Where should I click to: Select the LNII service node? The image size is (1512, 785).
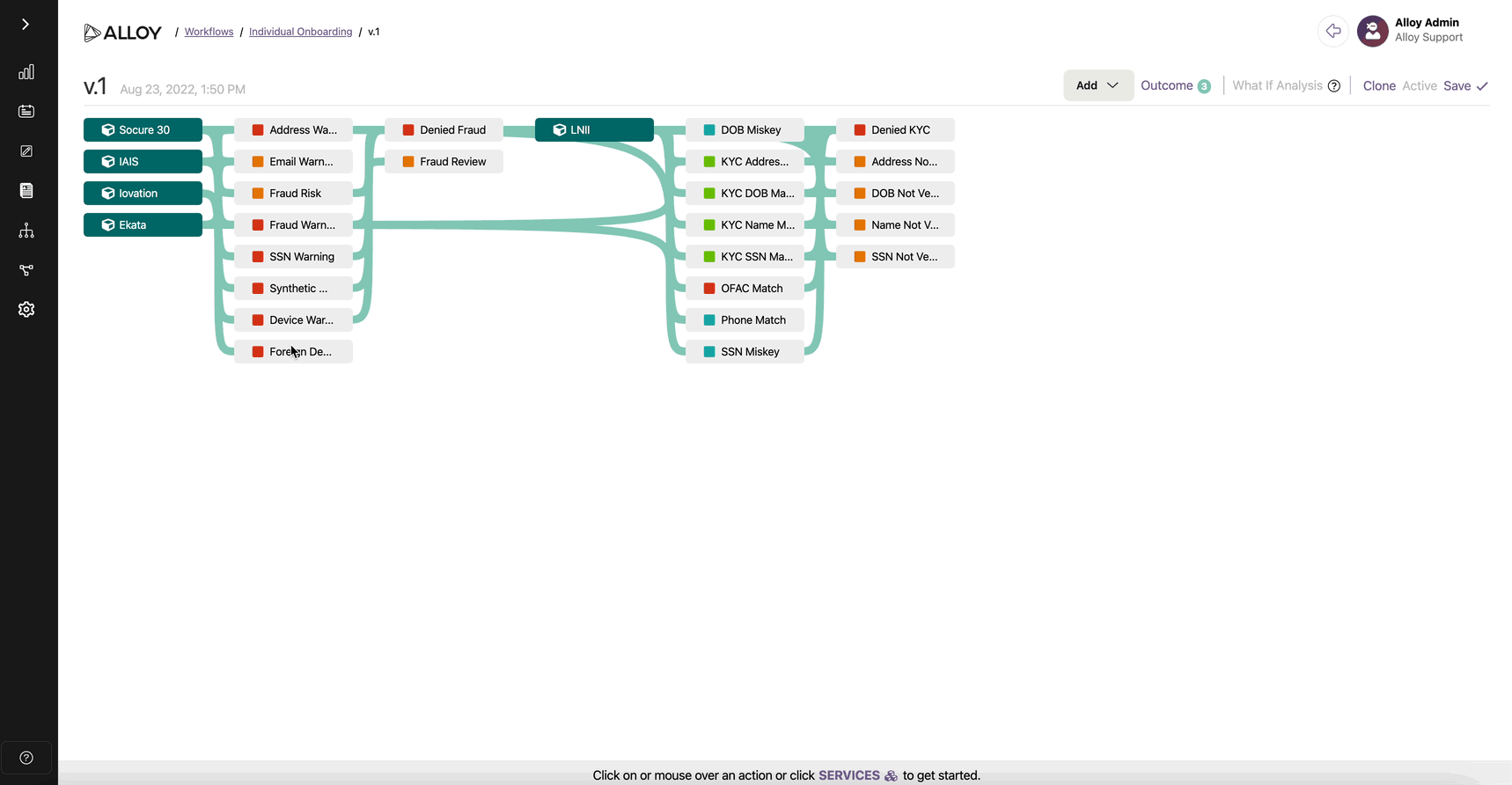click(x=594, y=129)
